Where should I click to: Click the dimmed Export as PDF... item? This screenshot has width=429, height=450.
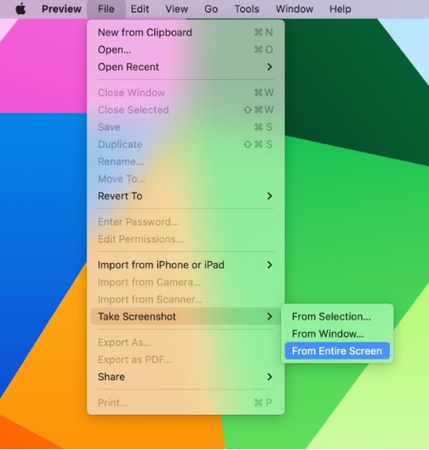click(186, 360)
